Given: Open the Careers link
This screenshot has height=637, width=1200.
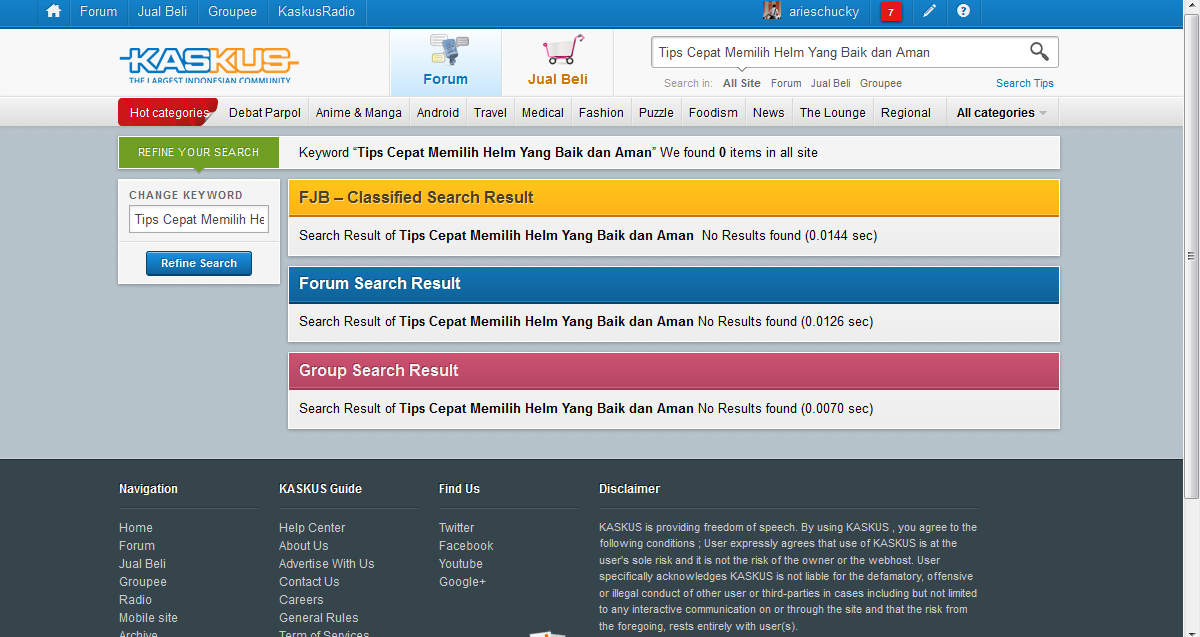Looking at the screenshot, I should (301, 600).
